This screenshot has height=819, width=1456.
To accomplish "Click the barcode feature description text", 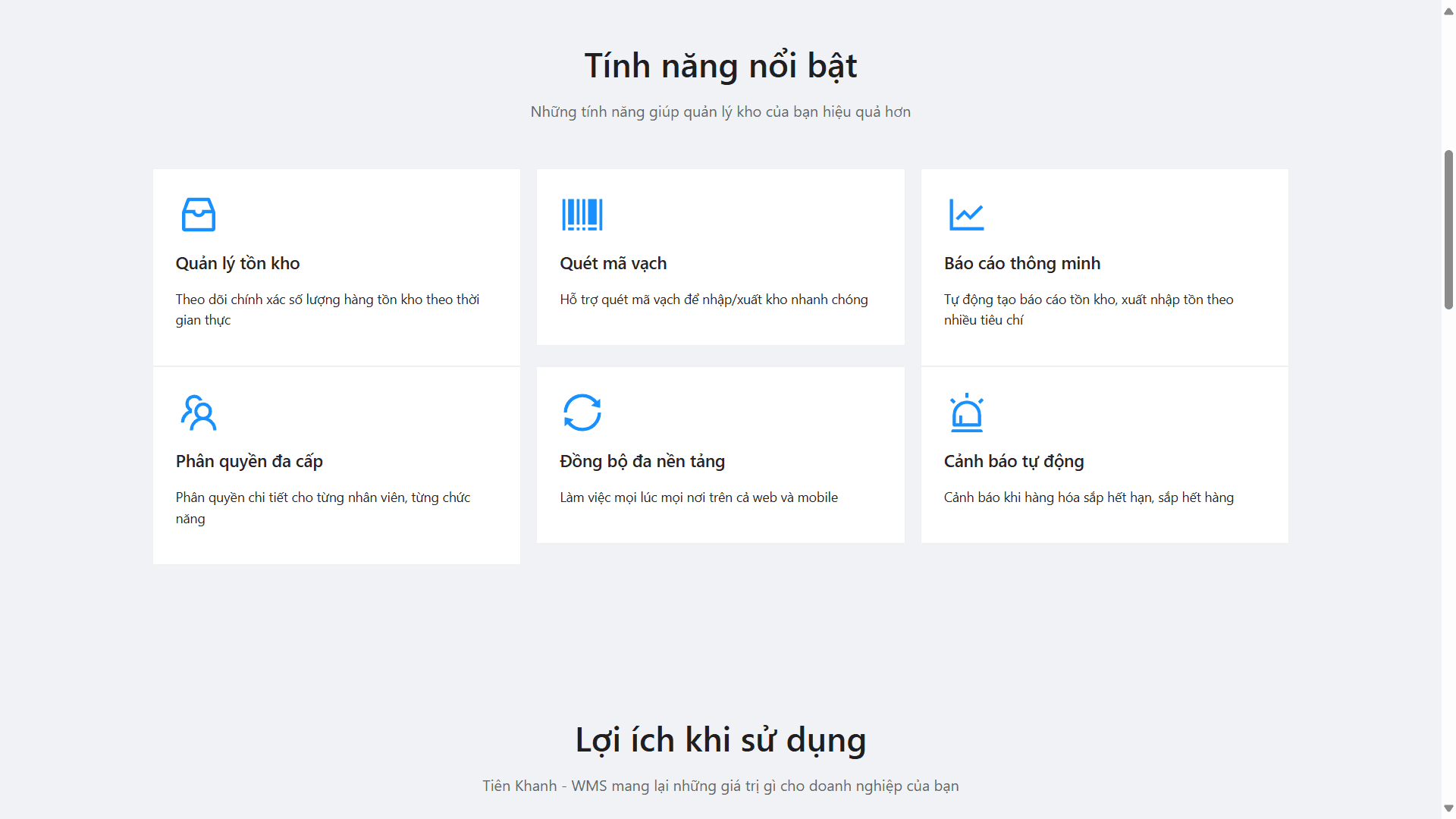I will click(x=713, y=300).
